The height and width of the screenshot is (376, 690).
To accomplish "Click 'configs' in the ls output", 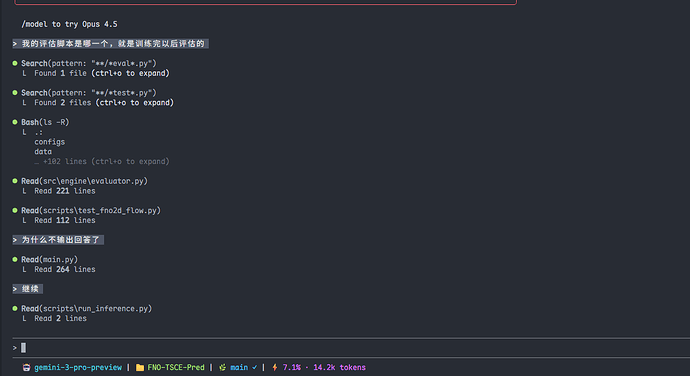I will click(50, 142).
